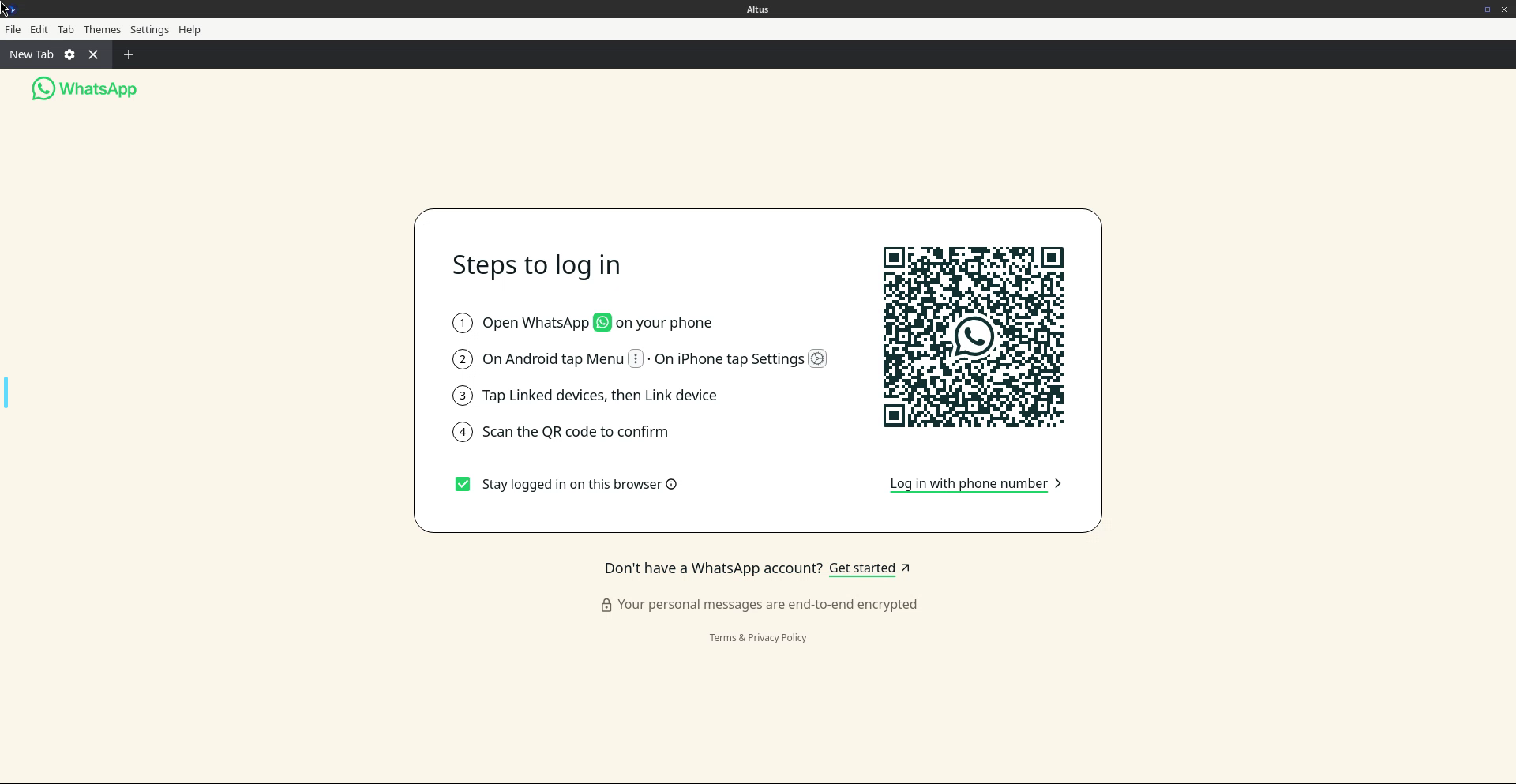This screenshot has width=1516, height=784.
Task: Click the WhatsApp logo in header
Action: (84, 89)
